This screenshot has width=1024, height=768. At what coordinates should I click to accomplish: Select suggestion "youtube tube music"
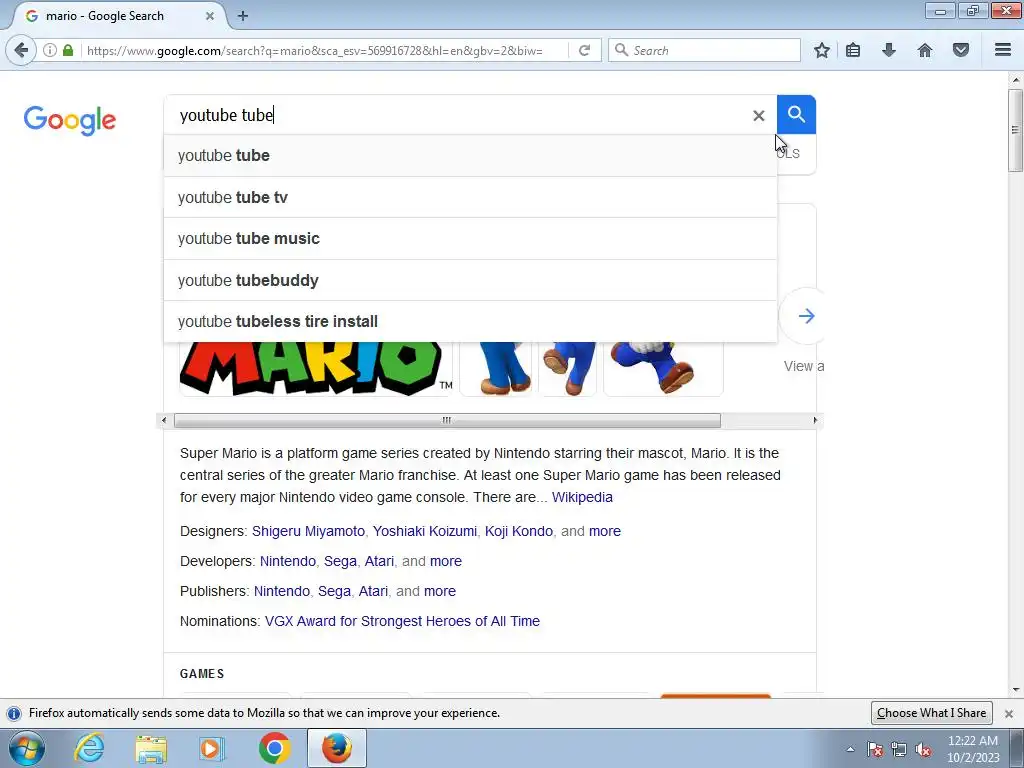point(470,238)
